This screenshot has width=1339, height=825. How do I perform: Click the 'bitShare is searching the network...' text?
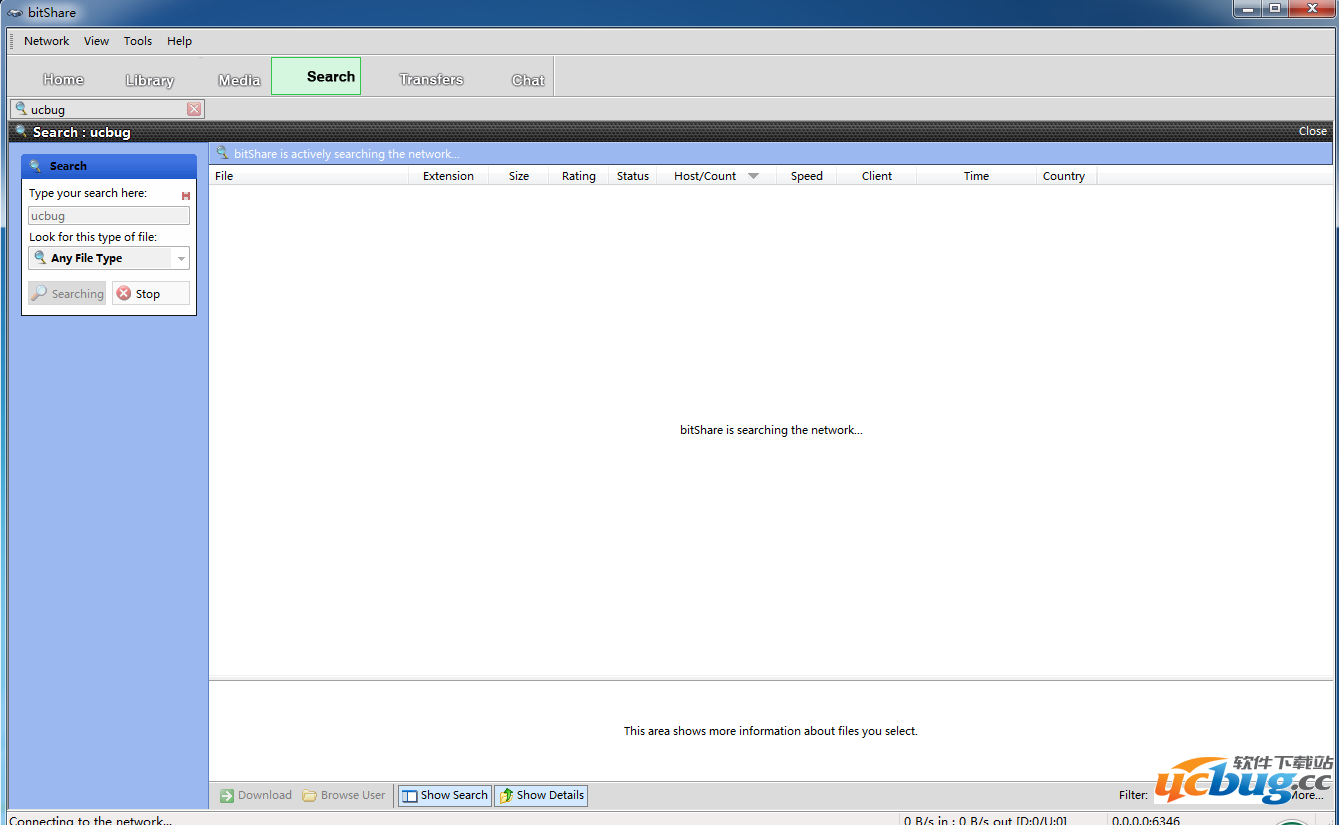pyautogui.click(x=771, y=430)
